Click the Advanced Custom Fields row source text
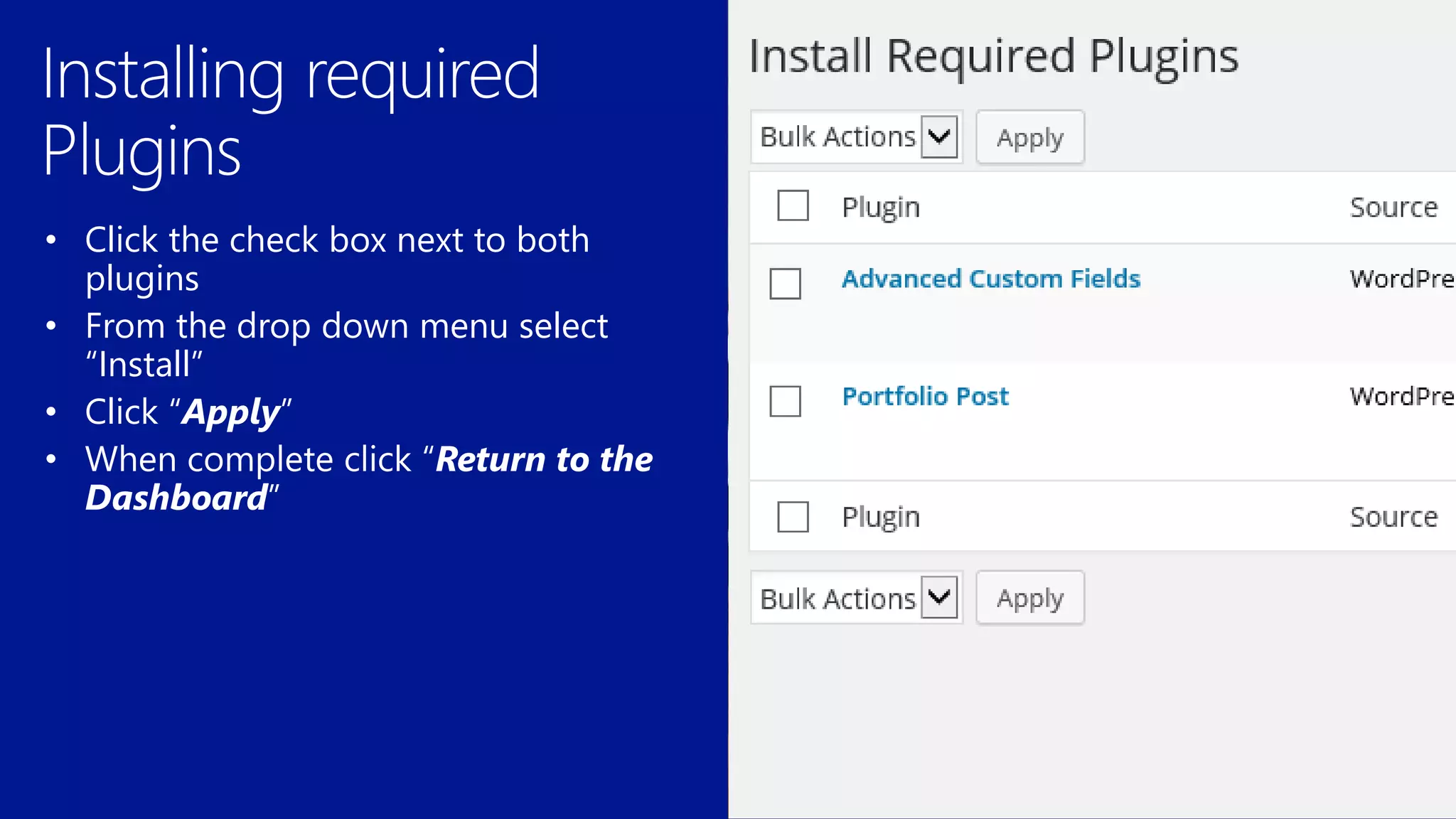 [x=1401, y=279]
